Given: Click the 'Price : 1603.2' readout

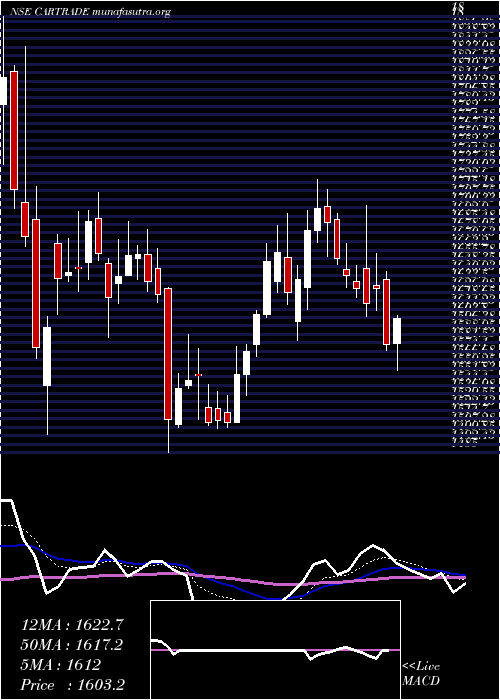Looking at the screenshot, I should pyautogui.click(x=73, y=685).
